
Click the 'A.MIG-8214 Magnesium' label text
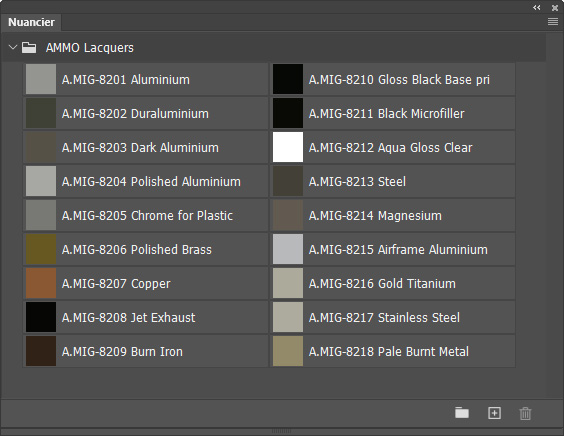(x=375, y=216)
